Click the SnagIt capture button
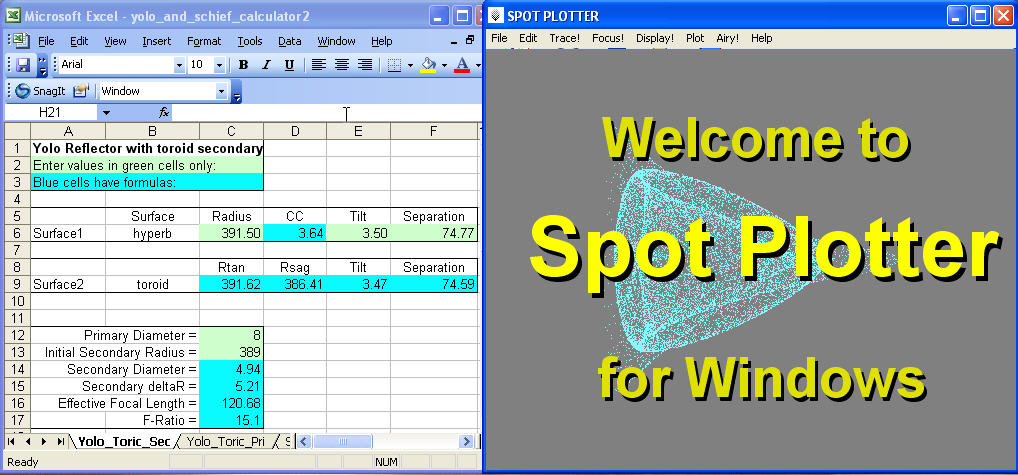 coord(41,91)
